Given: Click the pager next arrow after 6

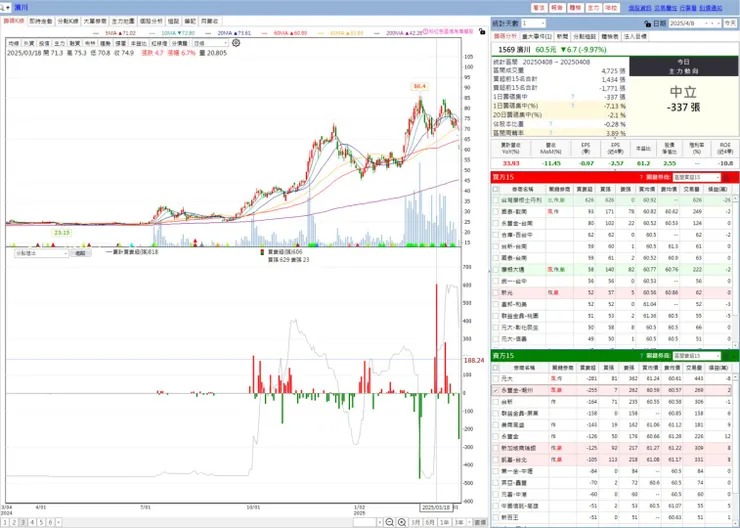Looking at the screenshot, I should click(x=59, y=522).
